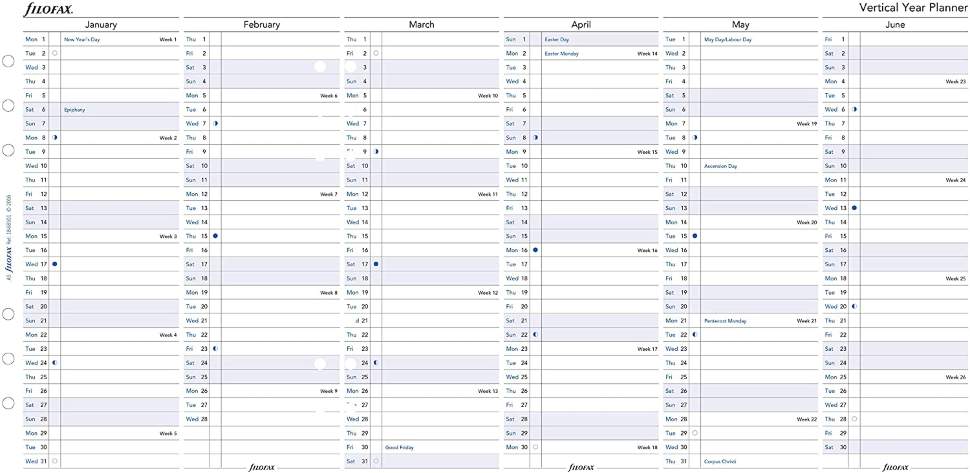
Task: Click the half moon icon on June 6
Action: click(855, 109)
